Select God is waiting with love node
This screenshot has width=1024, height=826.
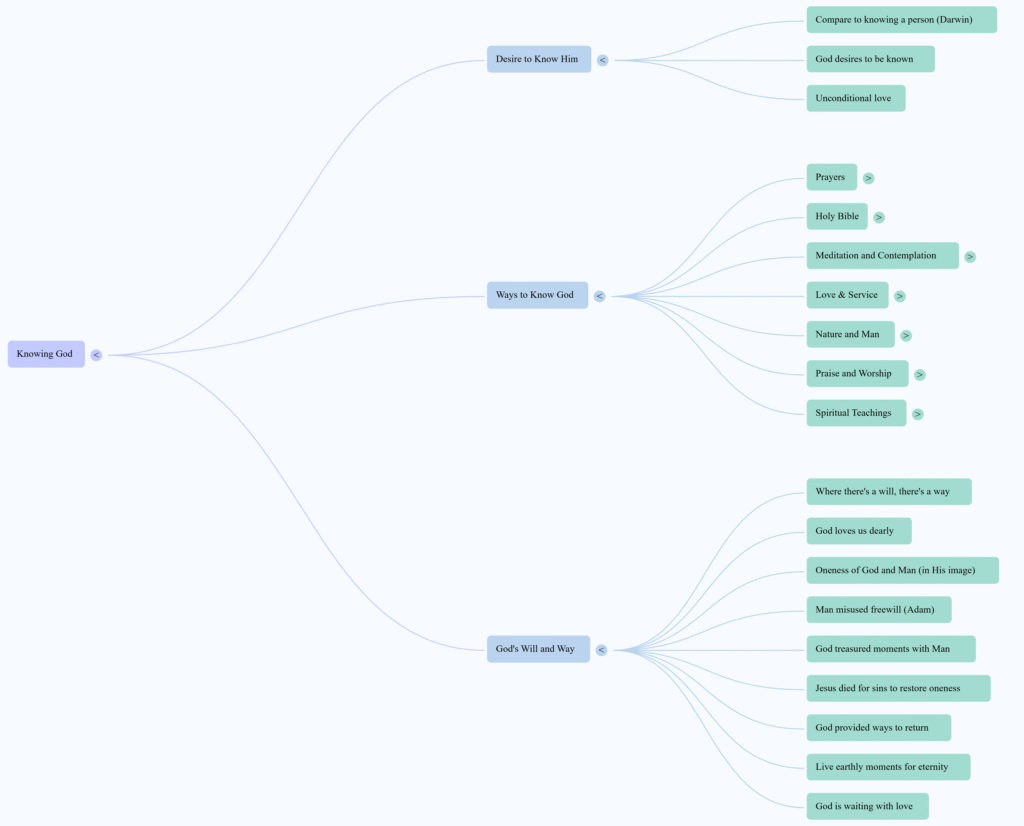coord(867,806)
